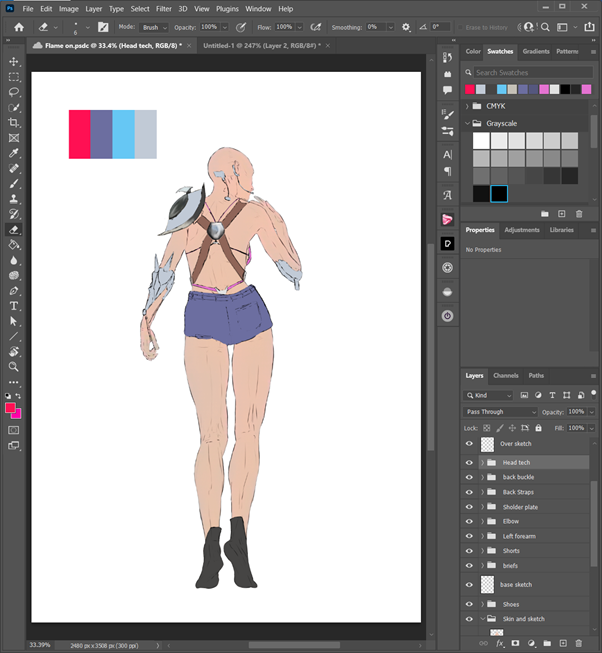This screenshot has width=602, height=653.
Task: Hide the Sholder plate group
Action: (x=469, y=507)
